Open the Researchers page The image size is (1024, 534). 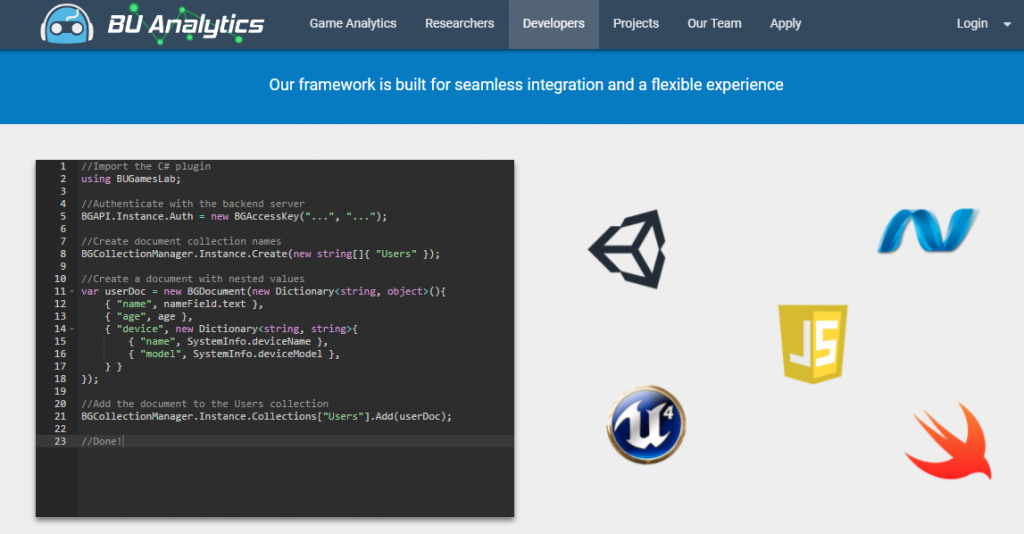460,24
